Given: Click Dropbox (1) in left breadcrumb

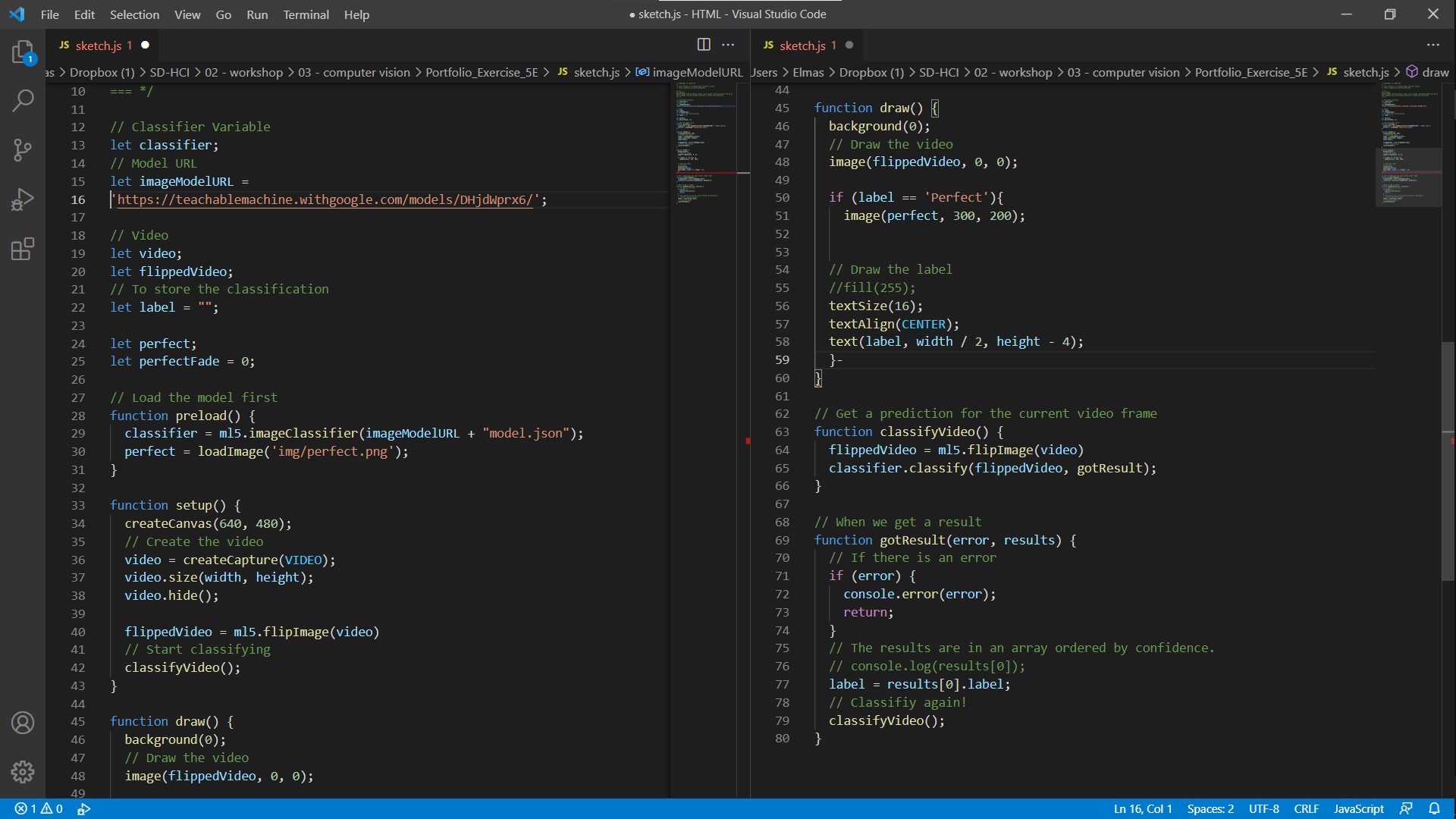Looking at the screenshot, I should pyautogui.click(x=102, y=73).
